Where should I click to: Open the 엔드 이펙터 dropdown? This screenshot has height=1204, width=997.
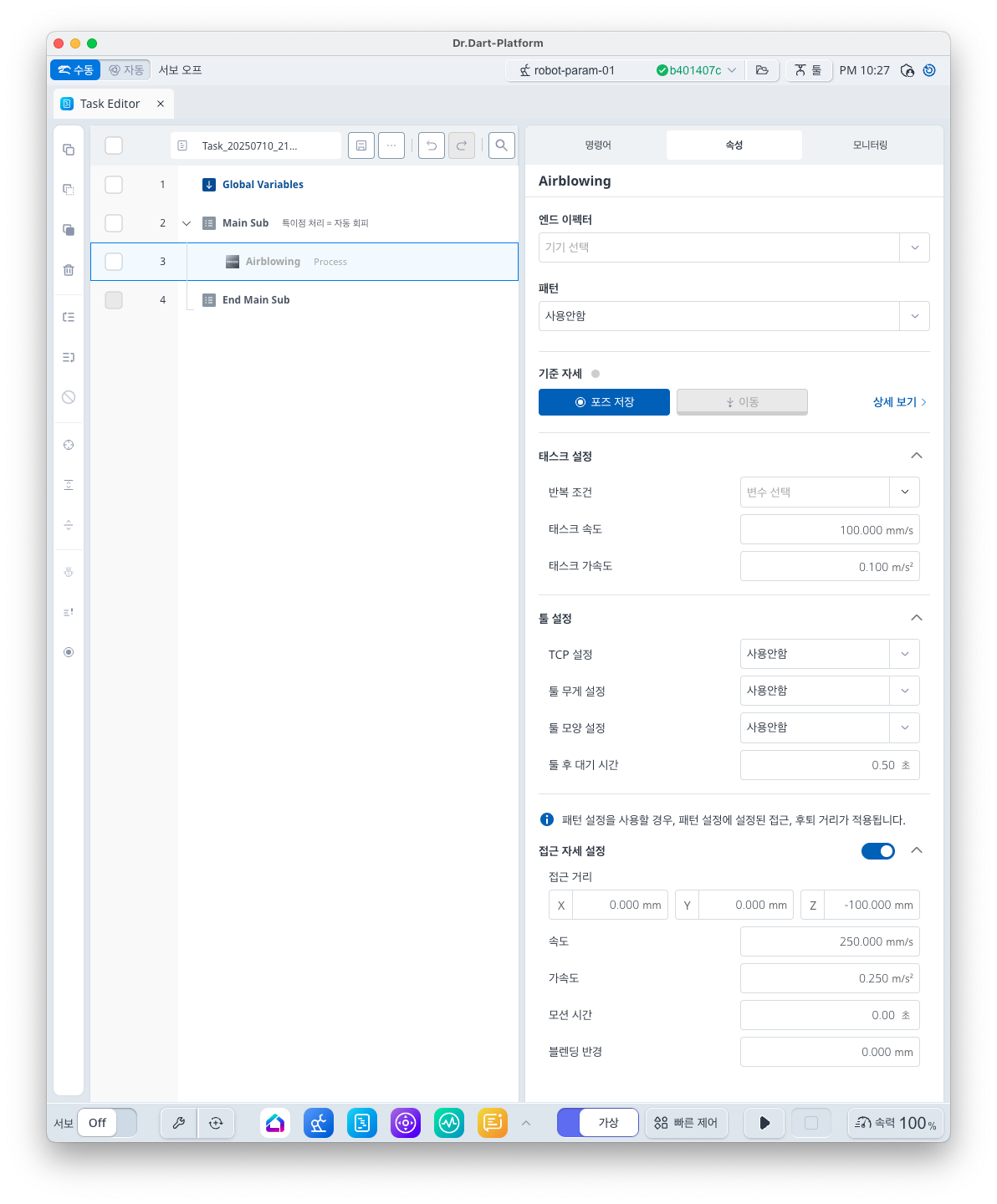734,247
